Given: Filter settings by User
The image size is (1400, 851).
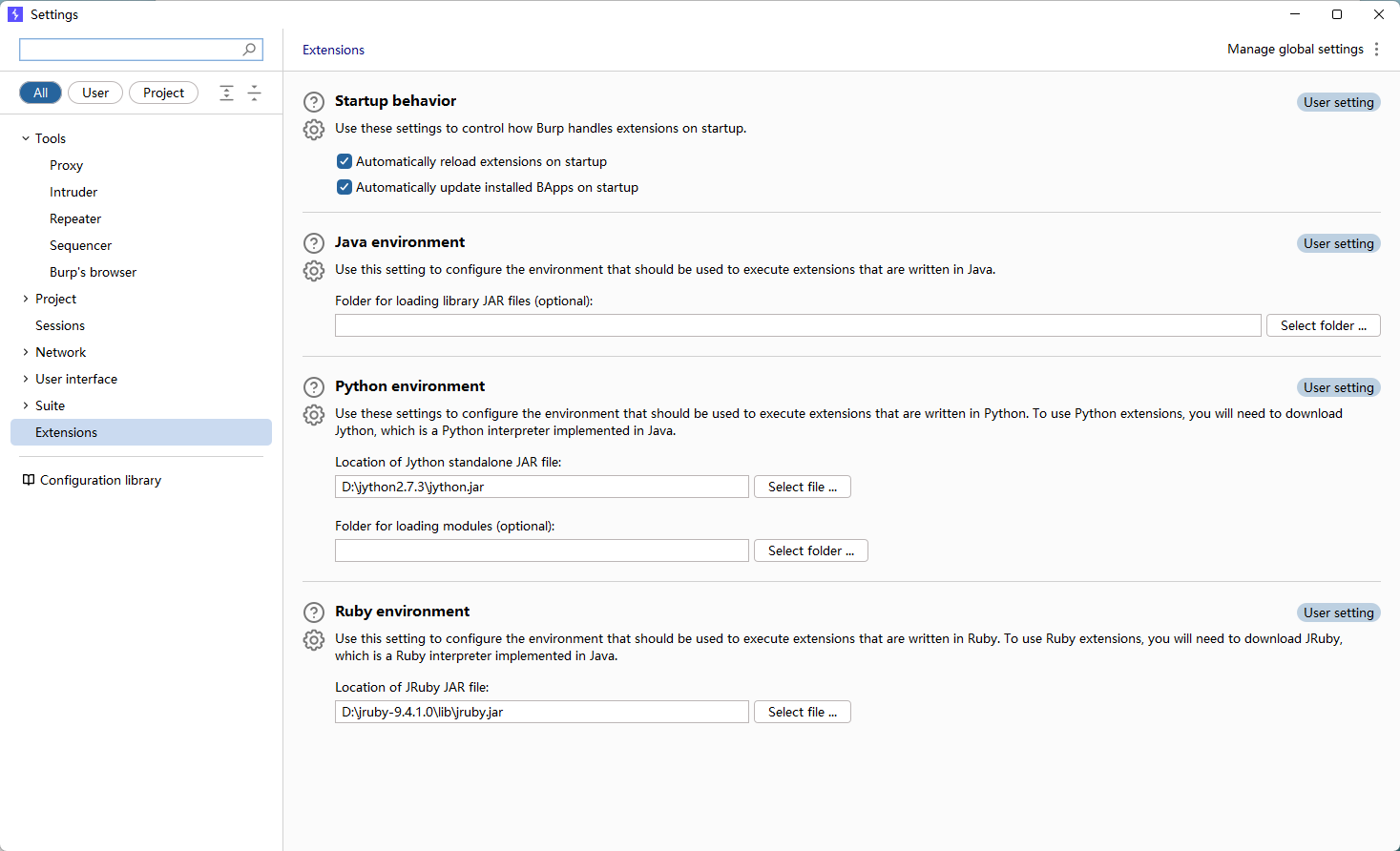Looking at the screenshot, I should click(x=95, y=93).
